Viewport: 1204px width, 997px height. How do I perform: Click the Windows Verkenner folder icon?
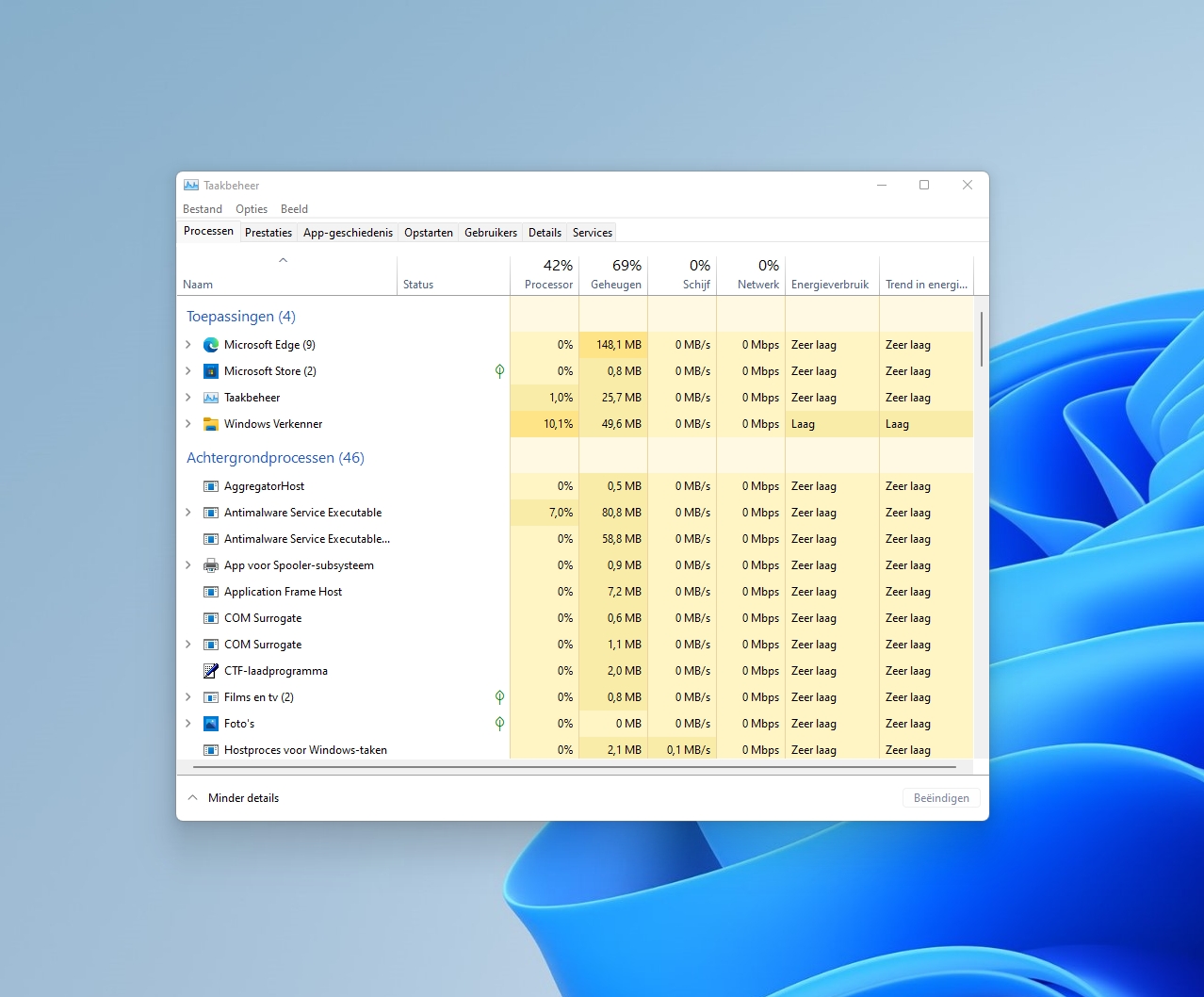(211, 424)
